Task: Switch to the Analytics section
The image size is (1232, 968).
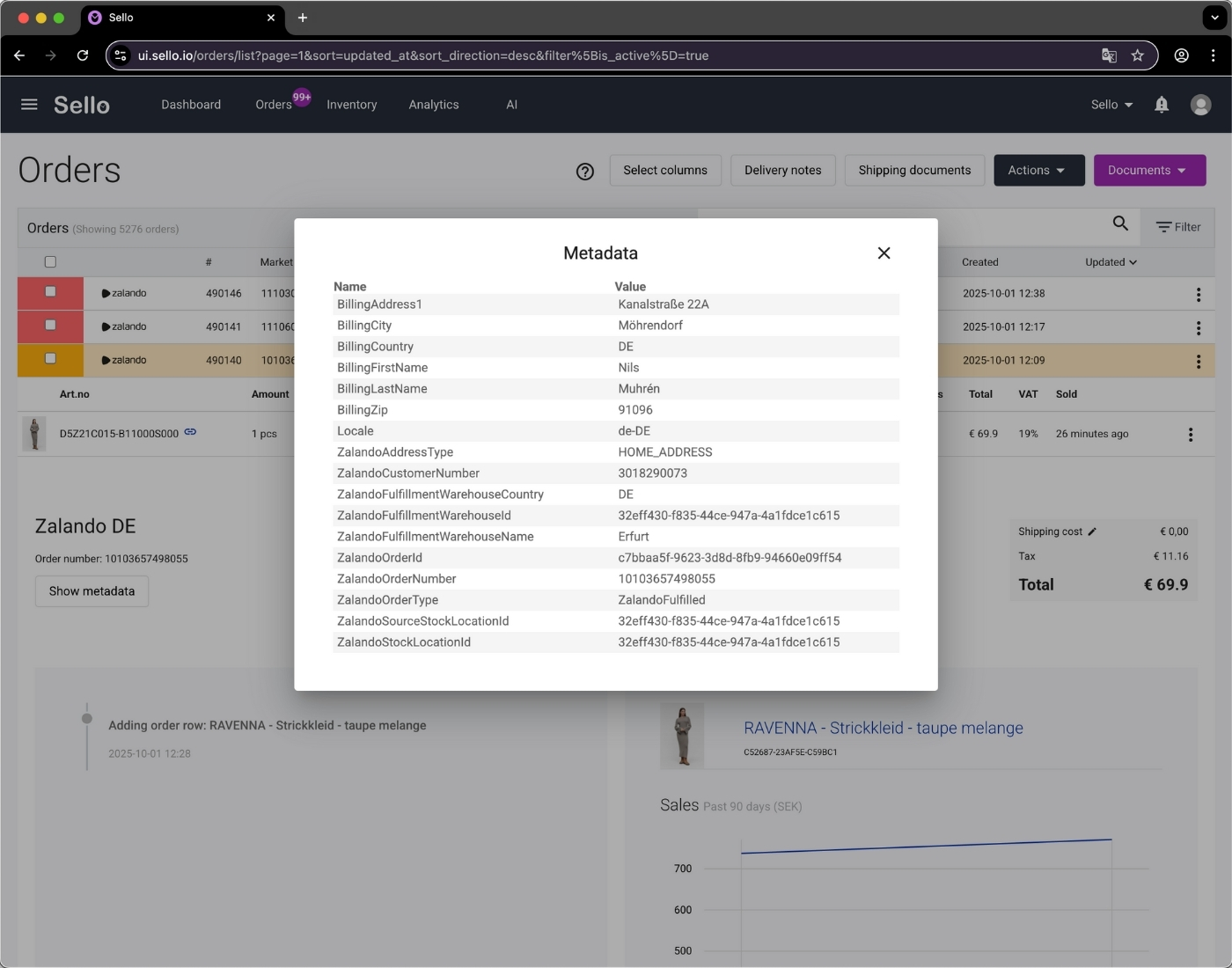Action: click(433, 104)
